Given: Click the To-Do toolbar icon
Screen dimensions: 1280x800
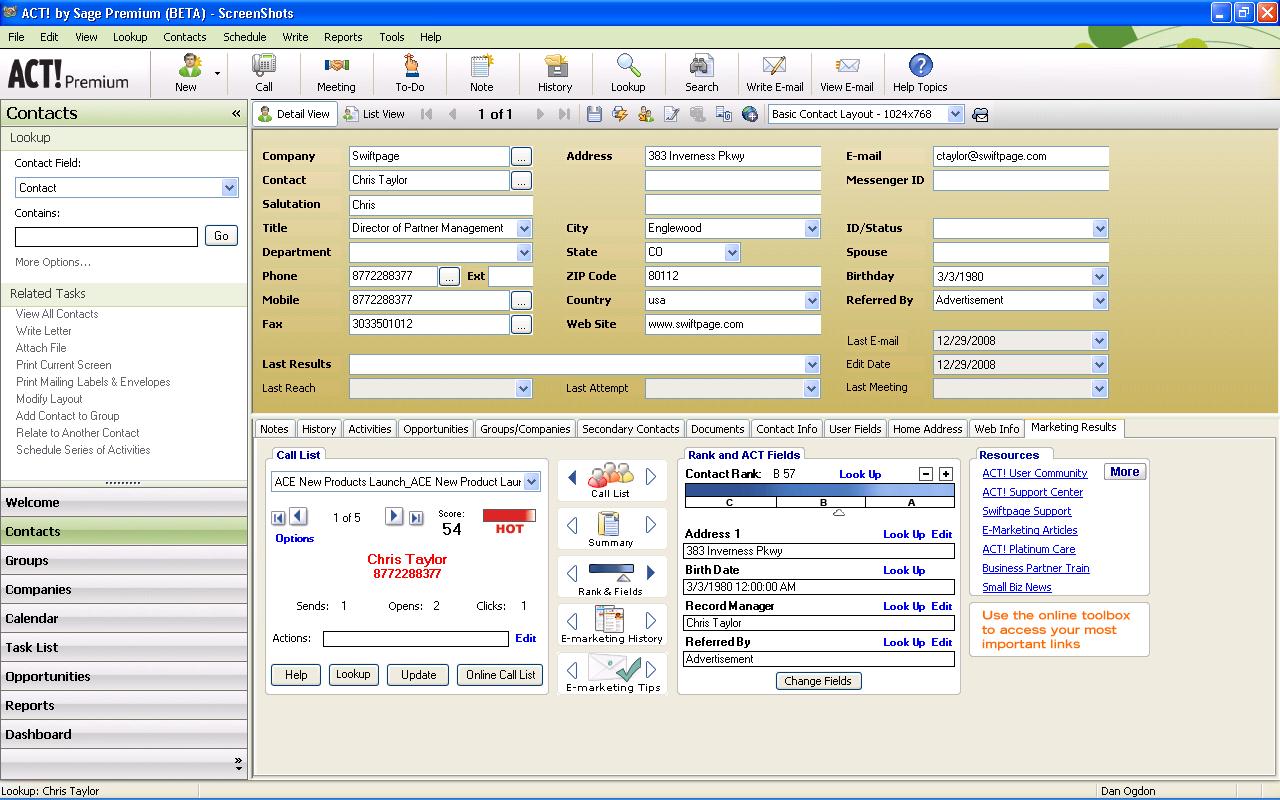Looking at the screenshot, I should click(x=410, y=73).
